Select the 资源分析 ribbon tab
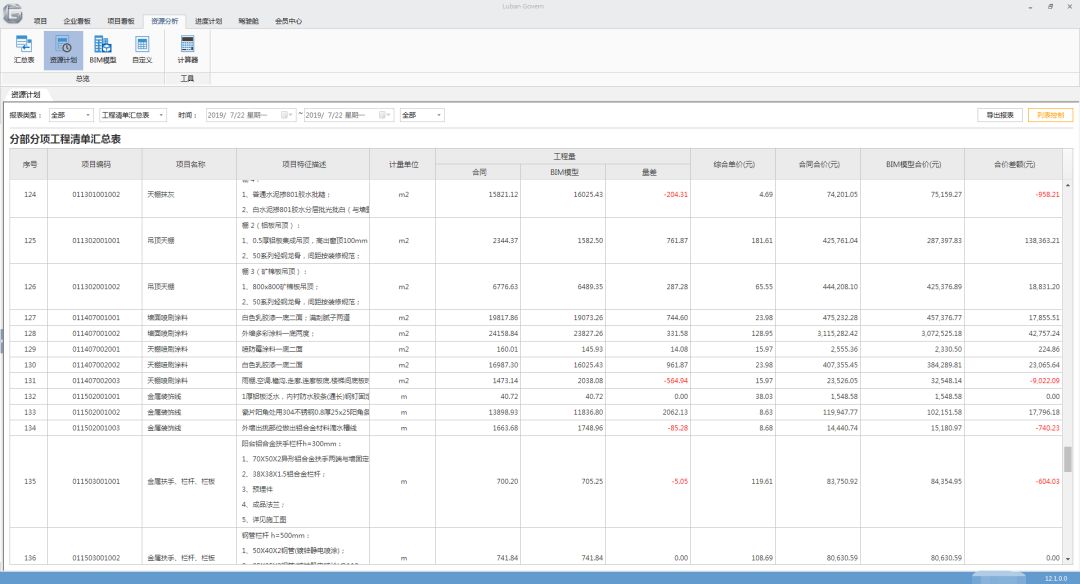Image resolution: width=1080 pixels, height=584 pixels. tap(165, 21)
